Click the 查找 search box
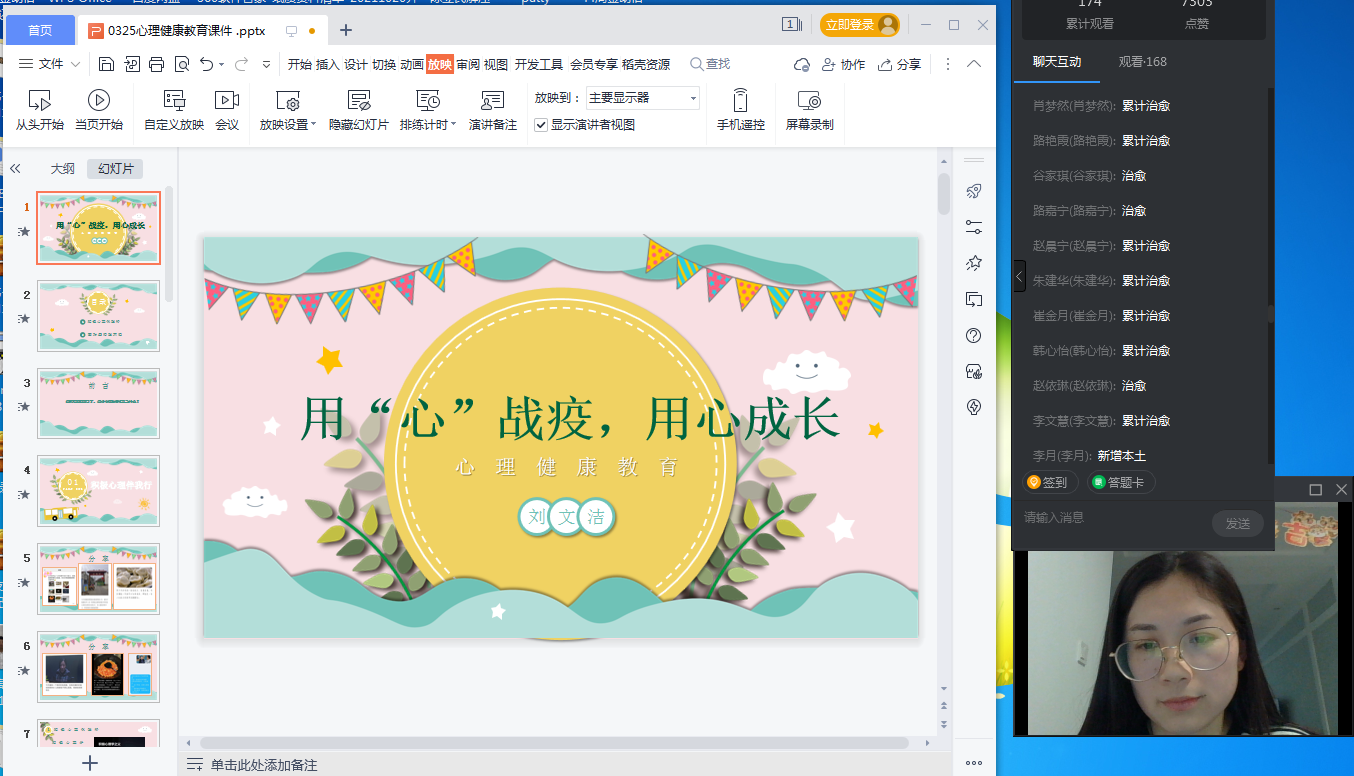The image size is (1354, 776). point(710,64)
